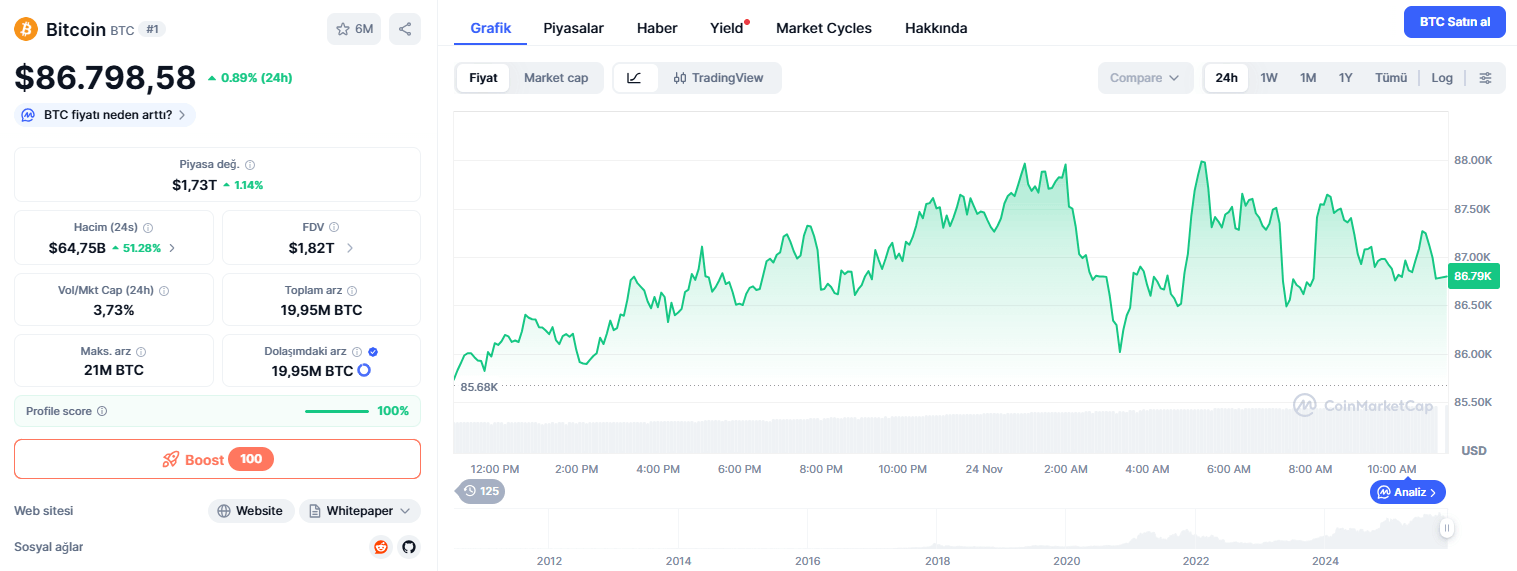
Task: Open the Grafik tab
Action: click(x=491, y=28)
